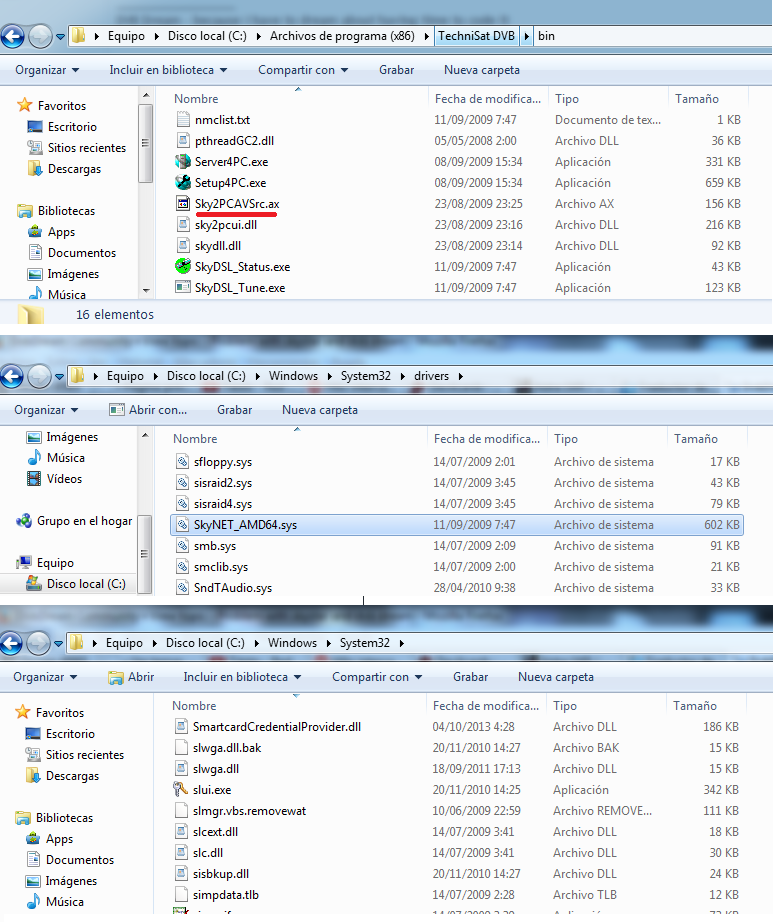Click the SmartcardCredentialProvider.dll icon

click(x=181, y=726)
